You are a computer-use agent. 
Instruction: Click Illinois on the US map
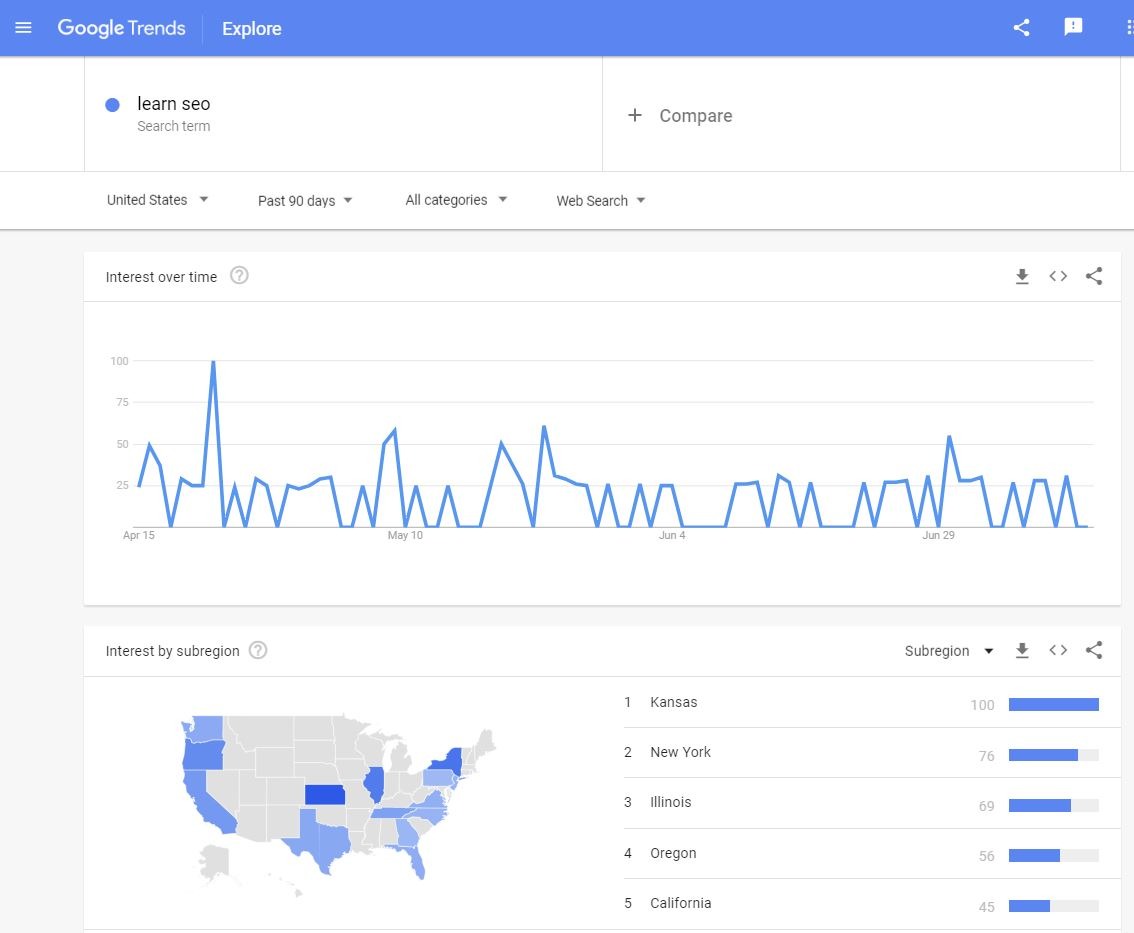(x=374, y=785)
